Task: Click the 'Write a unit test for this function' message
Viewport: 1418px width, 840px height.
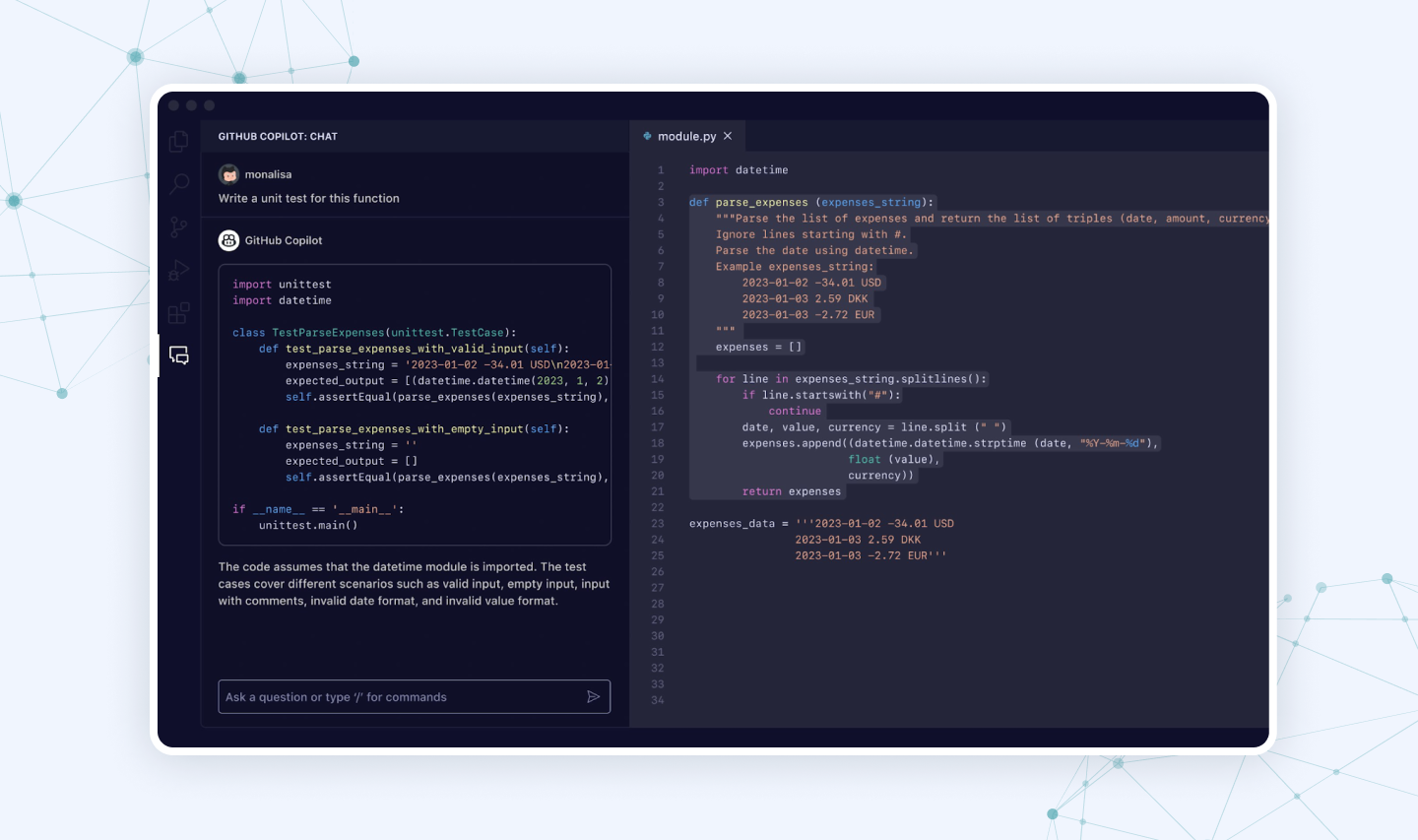Action: pos(309,198)
